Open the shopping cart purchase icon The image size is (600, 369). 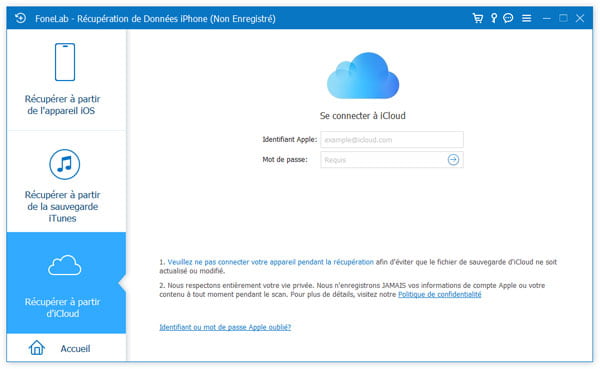tap(478, 18)
